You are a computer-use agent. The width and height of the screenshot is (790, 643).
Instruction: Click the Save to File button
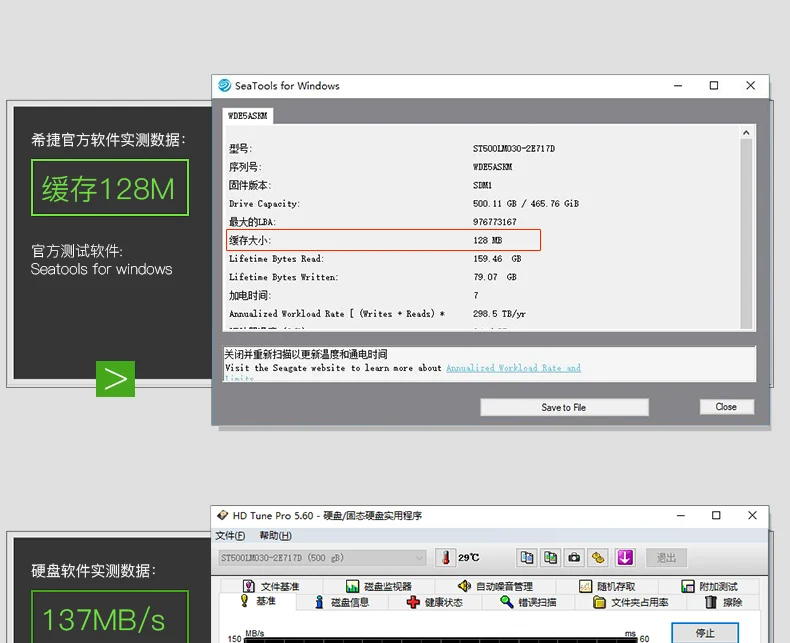coord(564,407)
